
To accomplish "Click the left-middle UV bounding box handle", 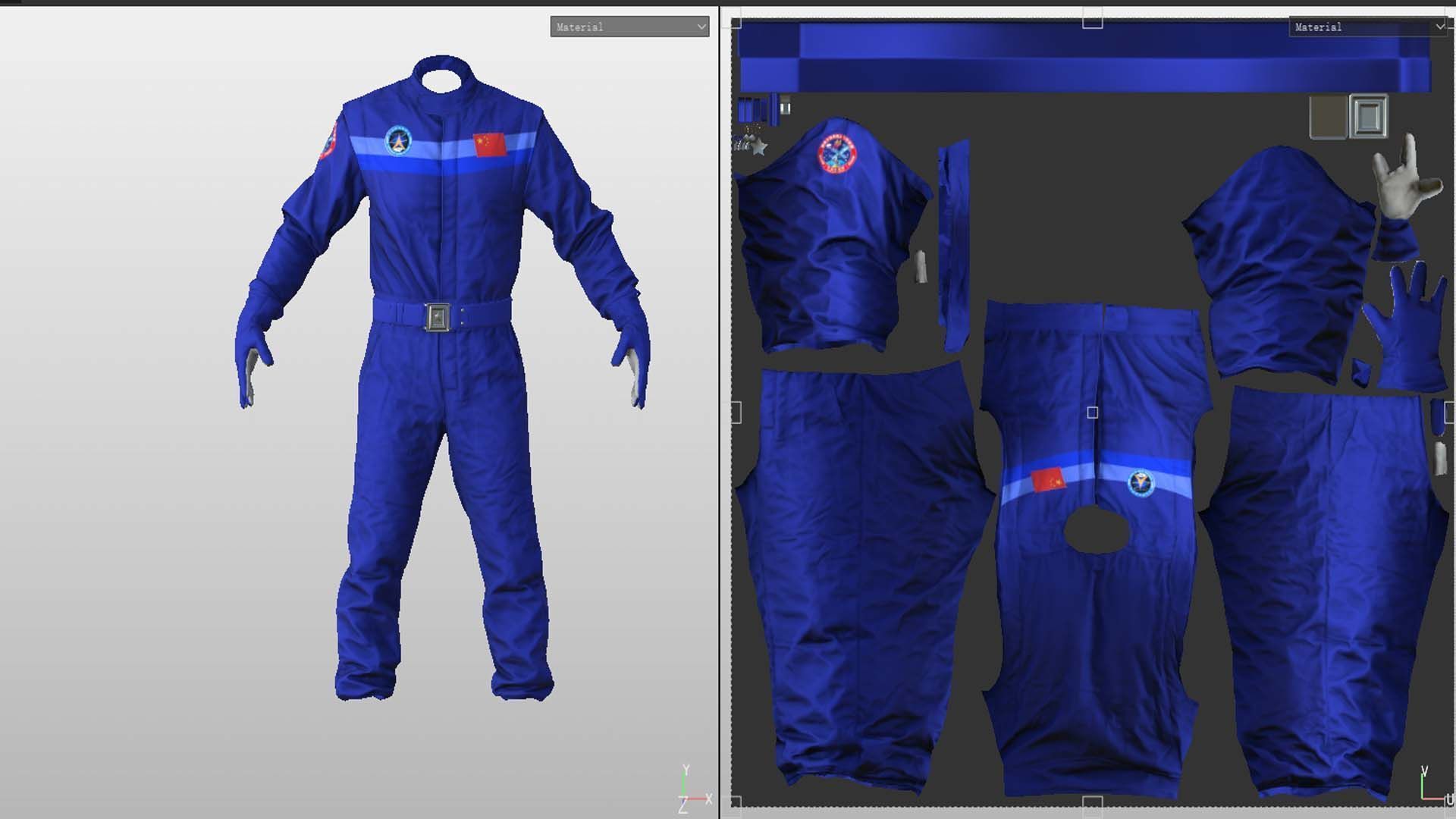I will (736, 413).
